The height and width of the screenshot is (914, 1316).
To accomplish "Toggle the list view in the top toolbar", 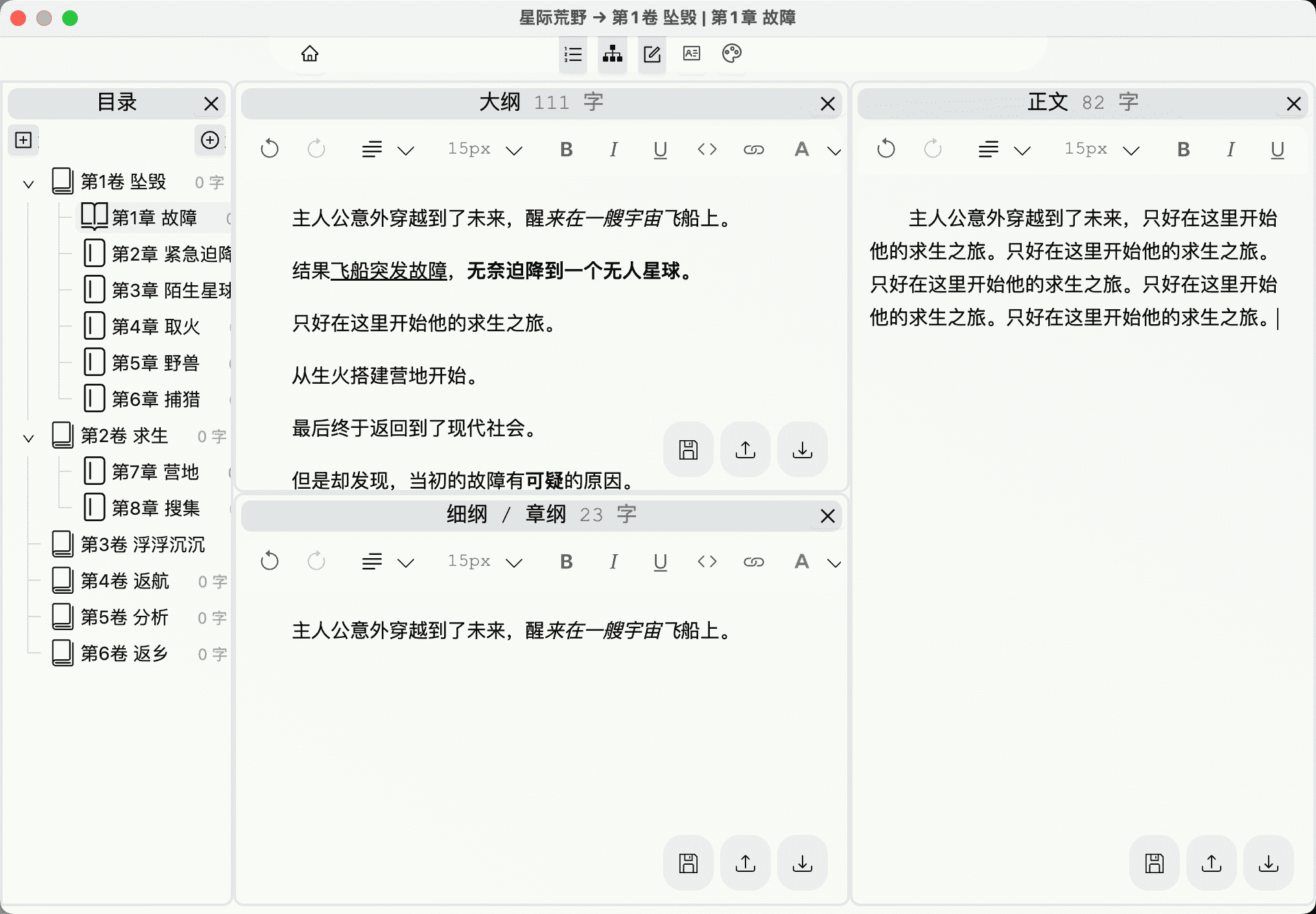I will 572,54.
